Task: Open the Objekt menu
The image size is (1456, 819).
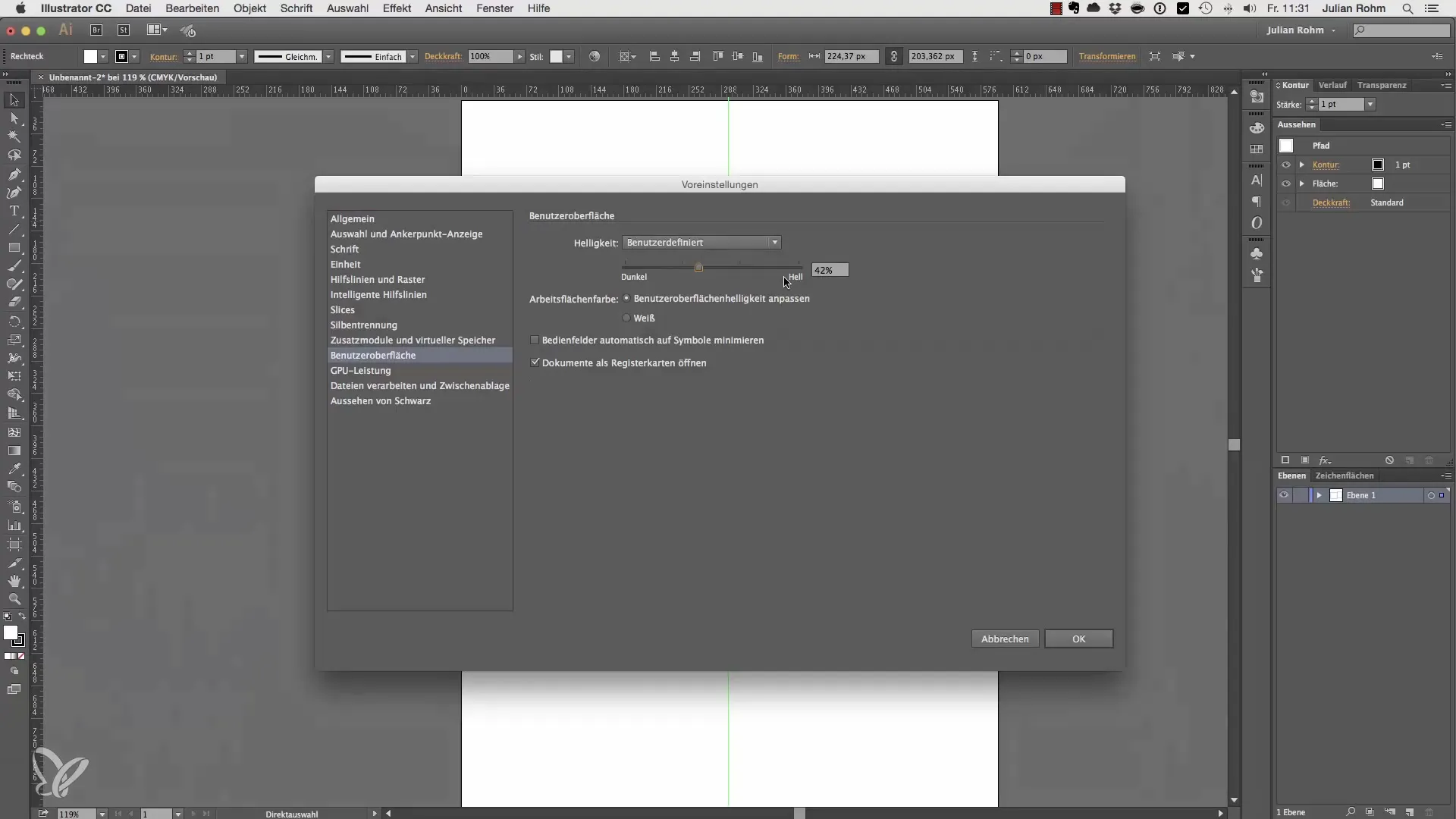Action: [x=249, y=8]
